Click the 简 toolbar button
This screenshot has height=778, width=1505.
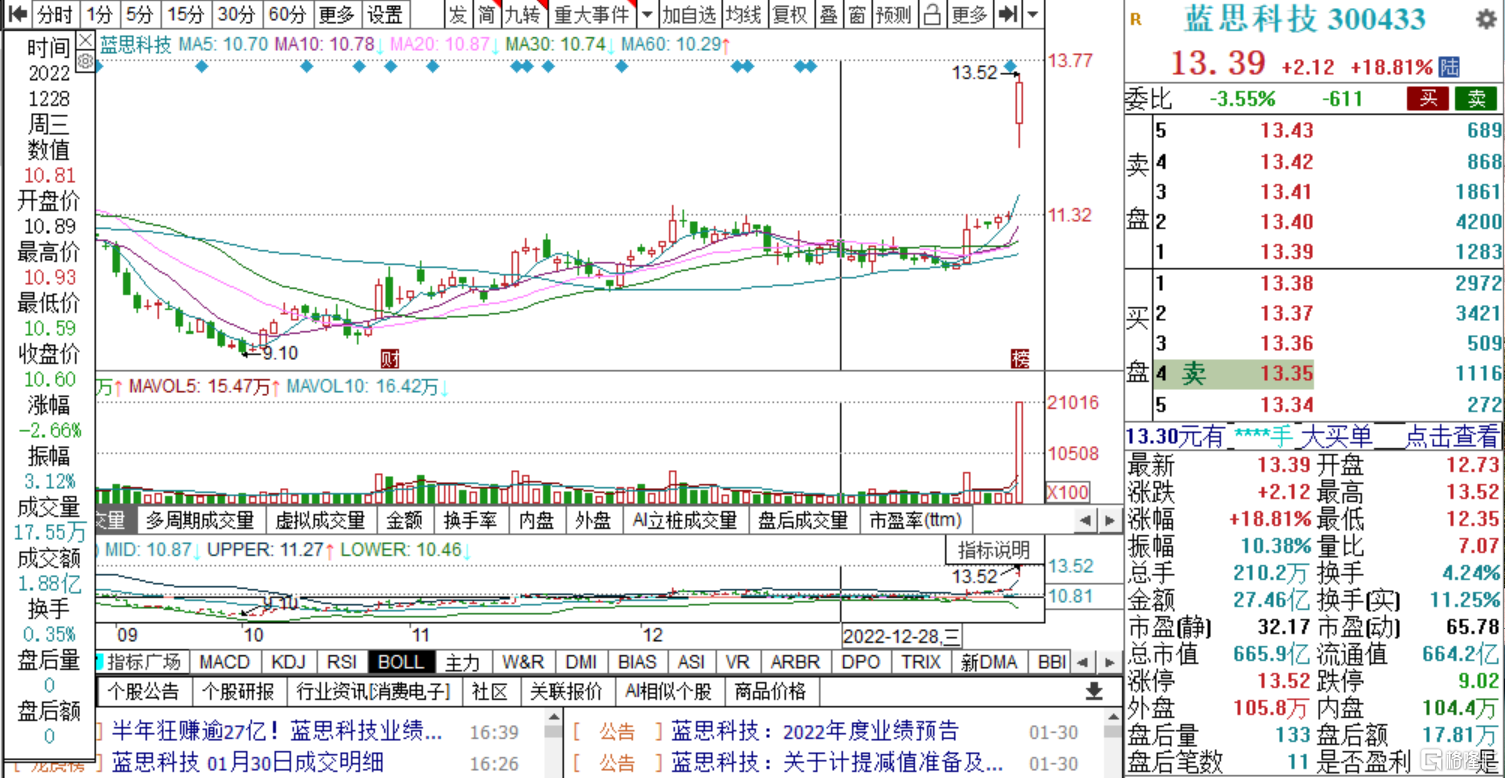(485, 14)
